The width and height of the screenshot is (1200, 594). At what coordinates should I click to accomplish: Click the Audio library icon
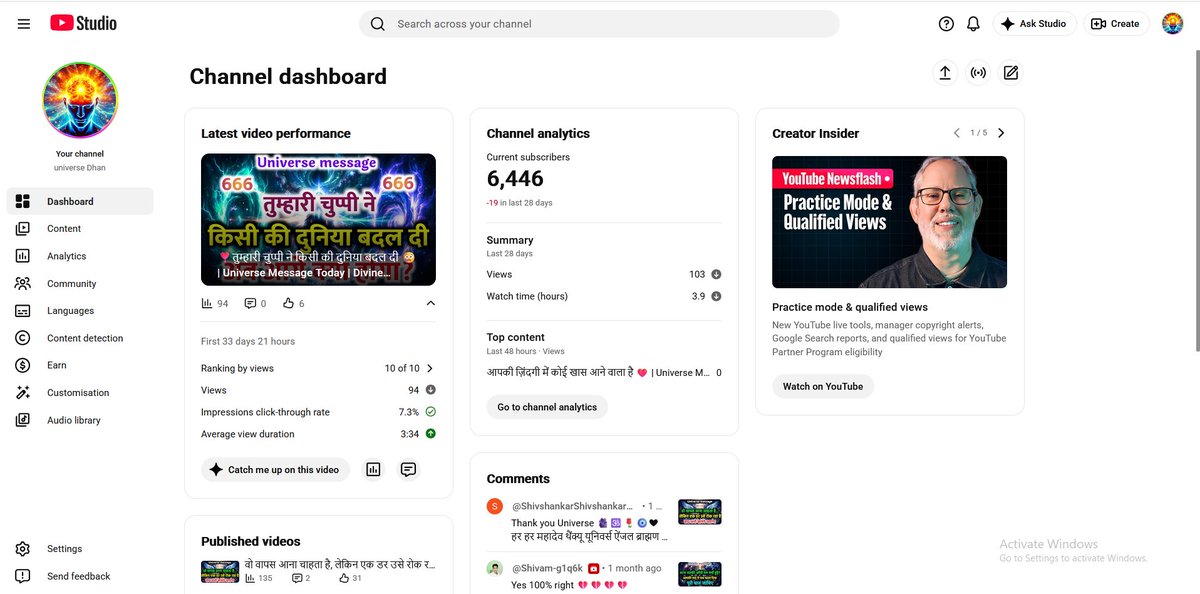pyautogui.click(x=23, y=420)
